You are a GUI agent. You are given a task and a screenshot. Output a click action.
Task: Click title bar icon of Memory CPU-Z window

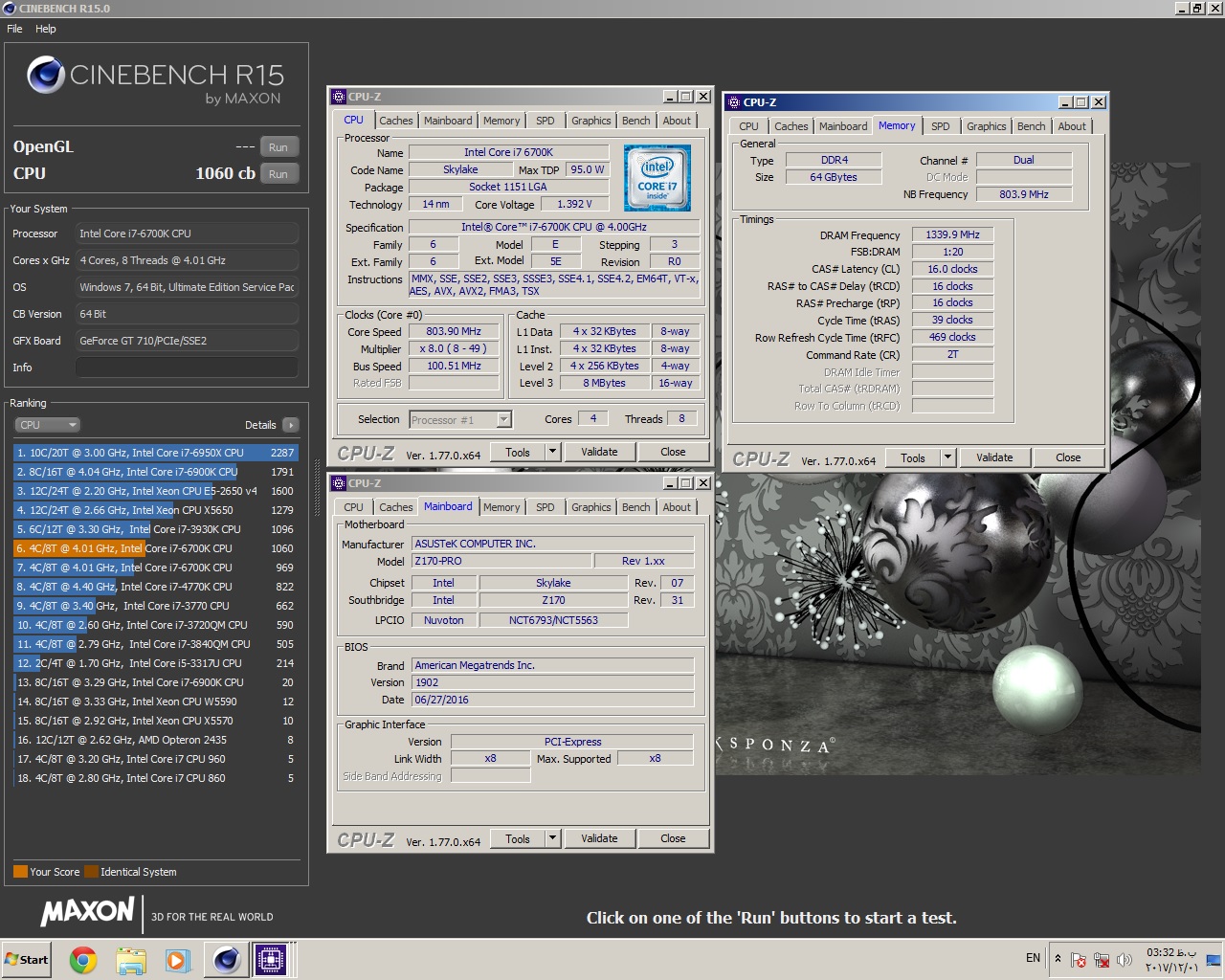point(733,102)
